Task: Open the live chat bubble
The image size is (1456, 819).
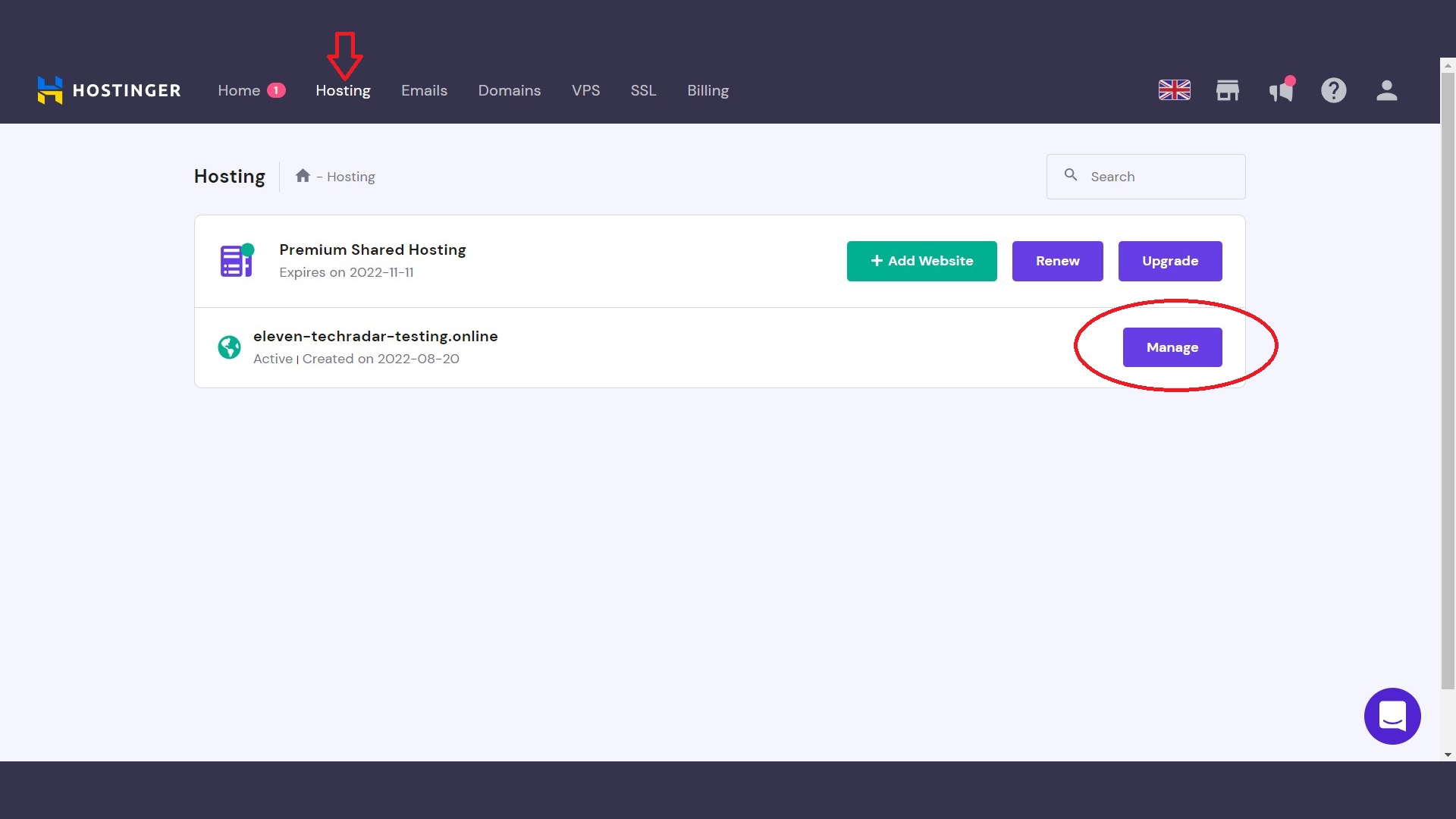Action: [x=1392, y=716]
